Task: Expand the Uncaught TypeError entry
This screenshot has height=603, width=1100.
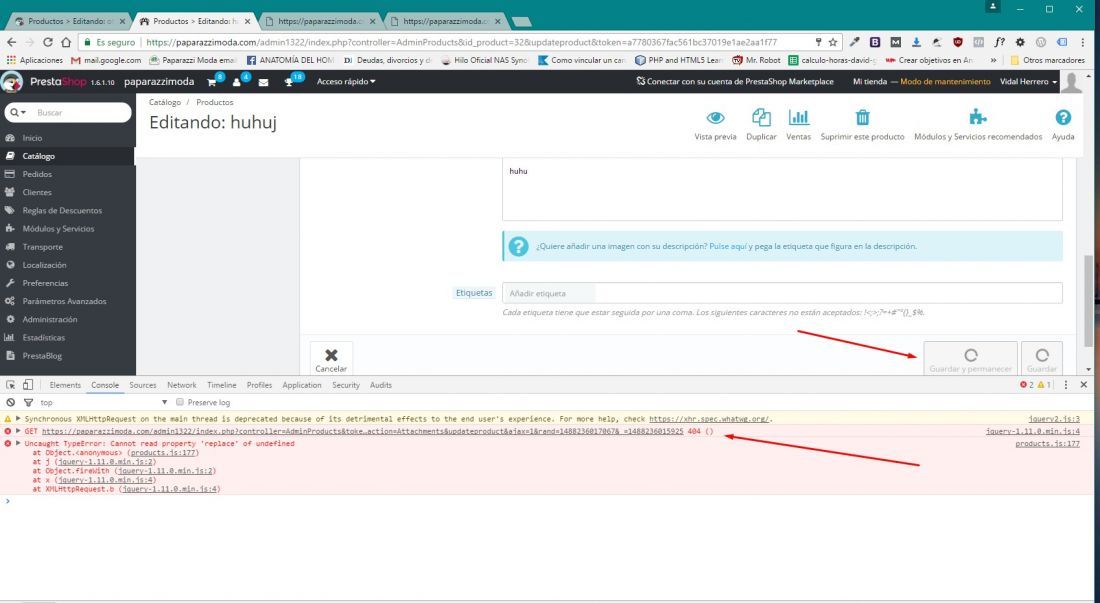Action: tap(18, 443)
